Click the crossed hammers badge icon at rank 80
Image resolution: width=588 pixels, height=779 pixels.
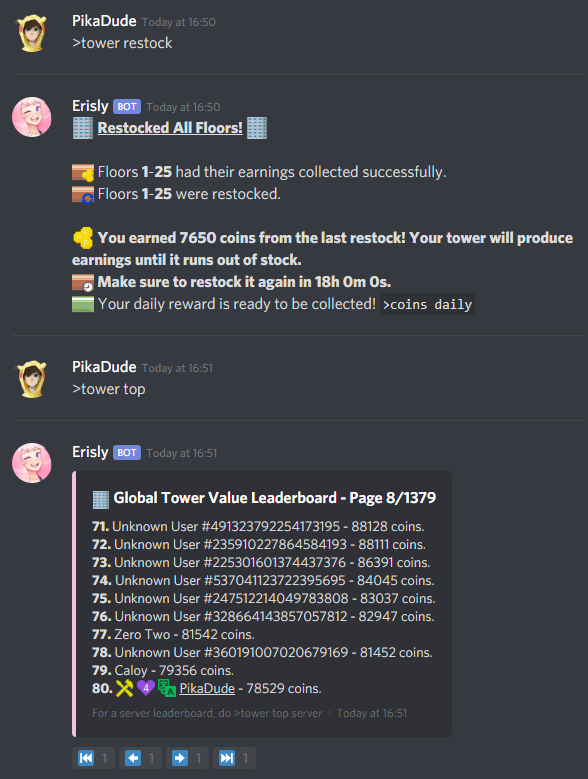pos(124,688)
